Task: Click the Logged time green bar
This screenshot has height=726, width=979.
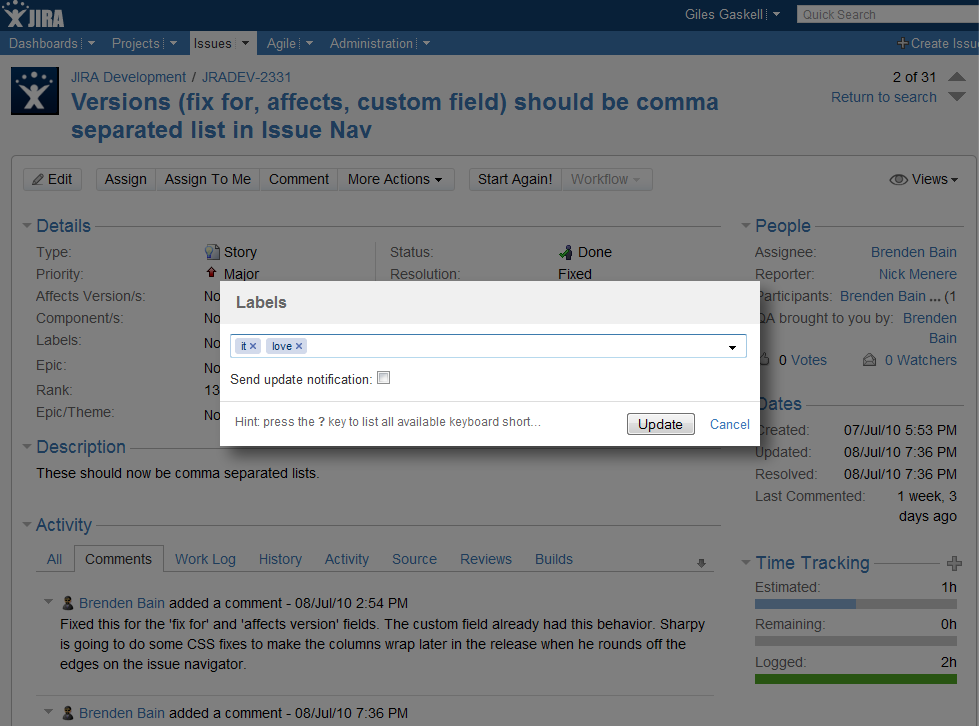Action: (855, 679)
